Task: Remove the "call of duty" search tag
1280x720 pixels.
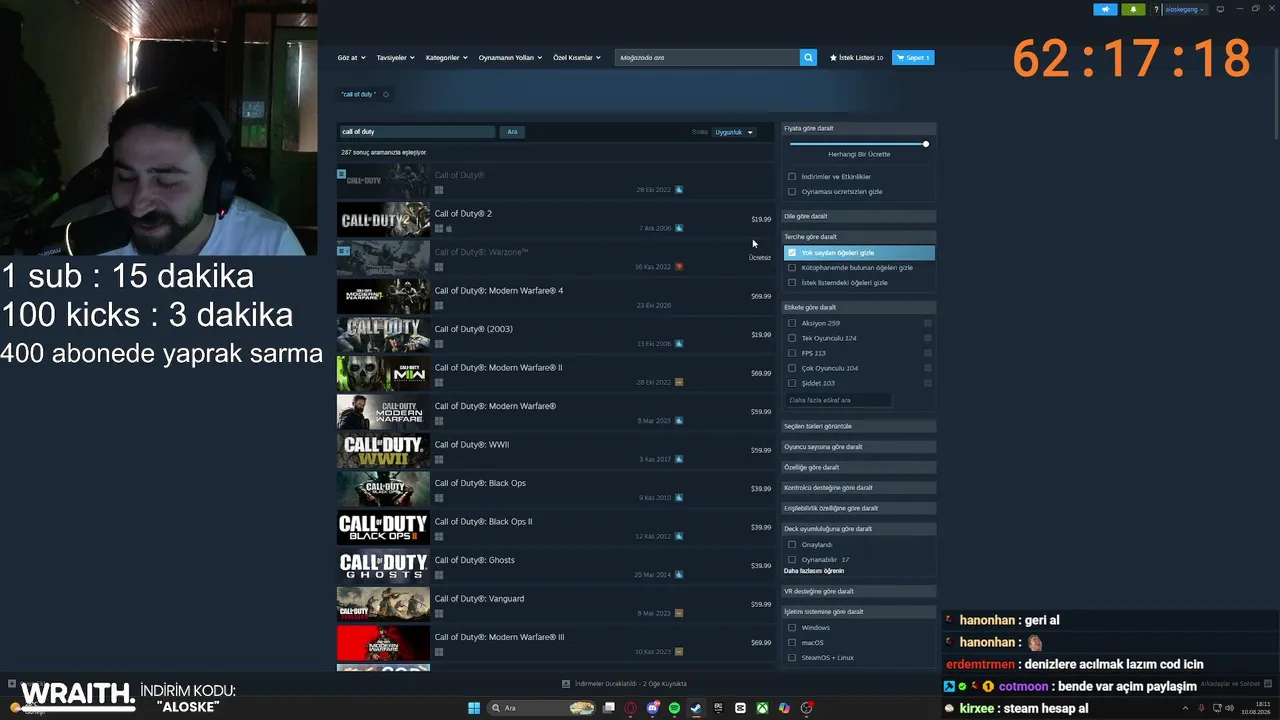Action: [x=386, y=94]
